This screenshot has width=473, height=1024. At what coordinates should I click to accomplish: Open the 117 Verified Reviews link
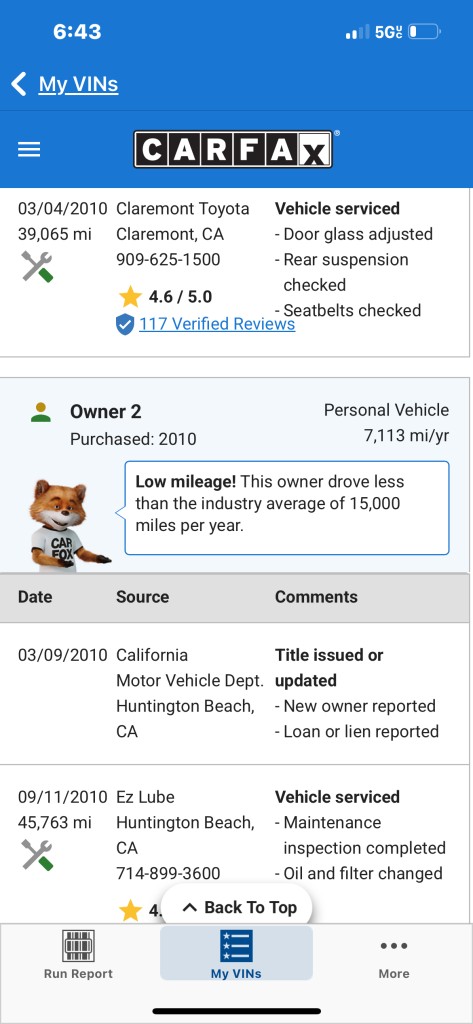coord(217,324)
